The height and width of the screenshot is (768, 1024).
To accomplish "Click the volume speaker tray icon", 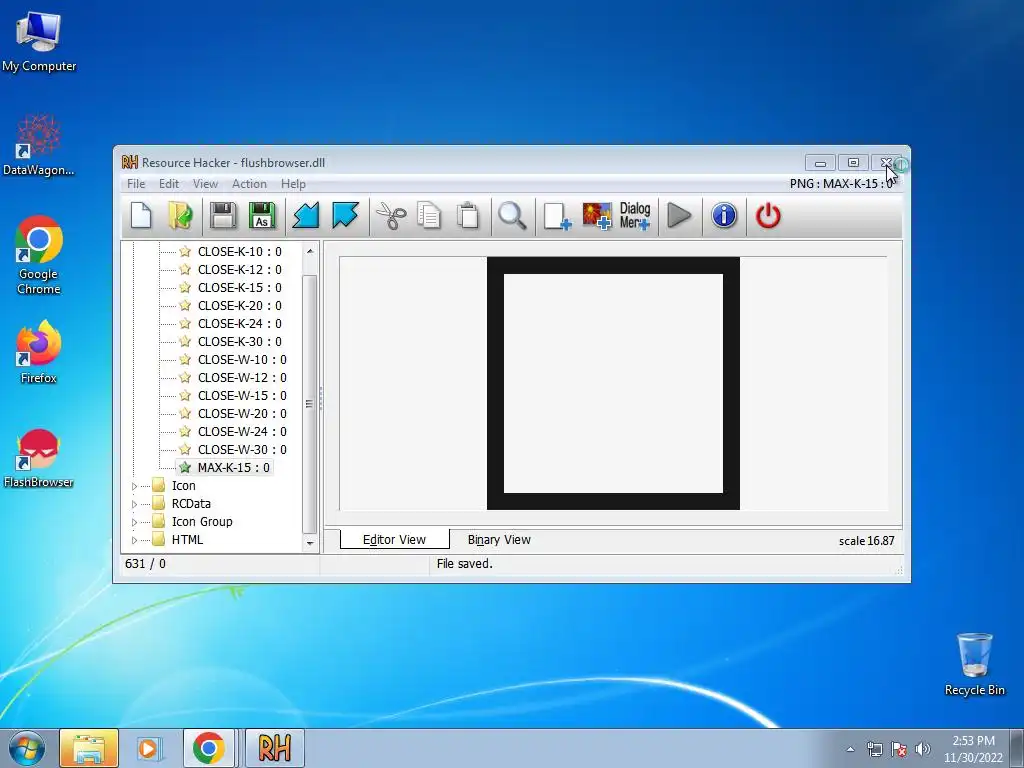I will 922,749.
